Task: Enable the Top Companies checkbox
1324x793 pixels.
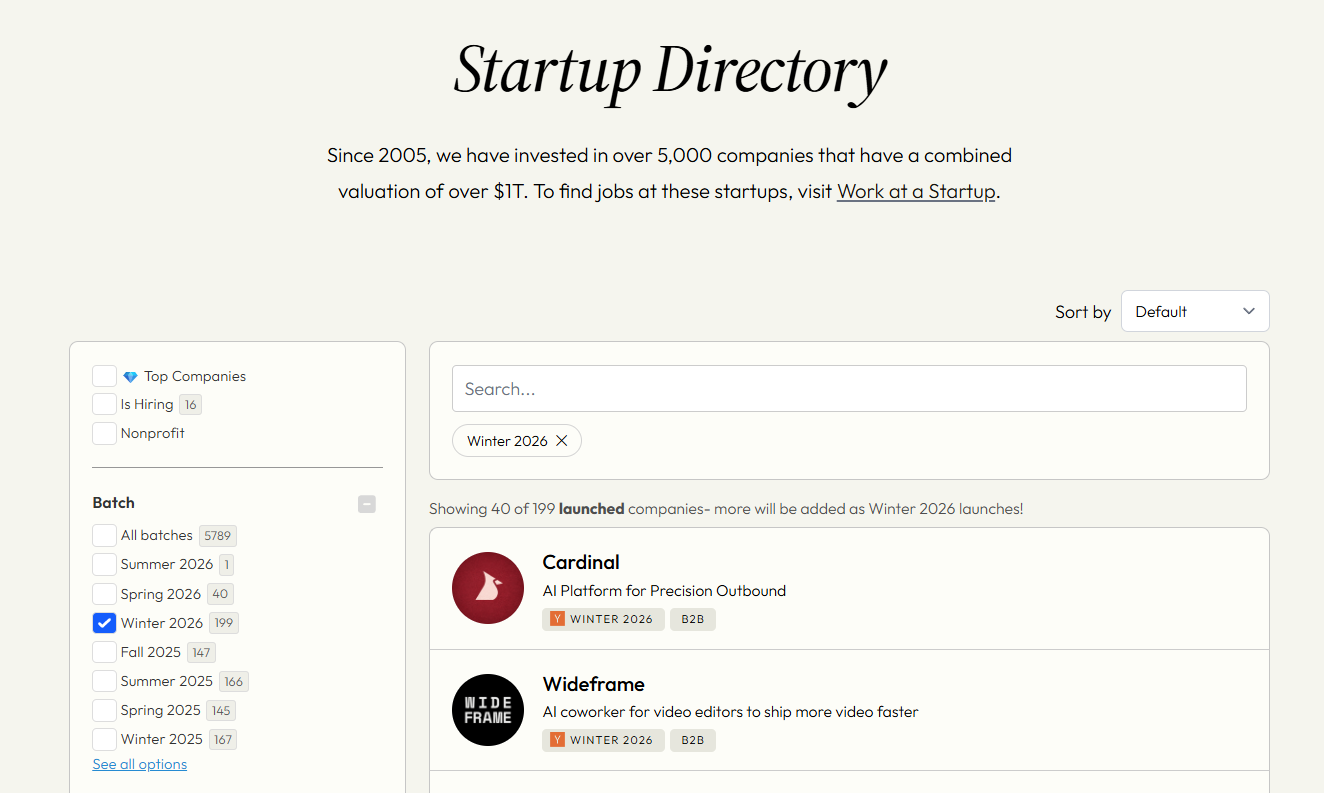Action: click(x=104, y=376)
